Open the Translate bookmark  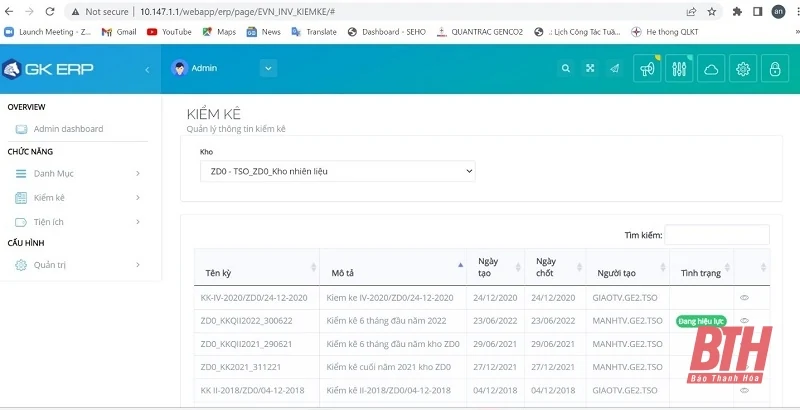[314, 32]
